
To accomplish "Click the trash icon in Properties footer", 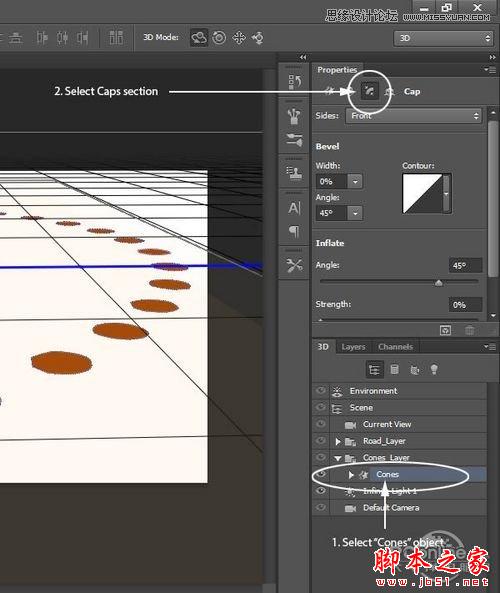I will [469, 330].
